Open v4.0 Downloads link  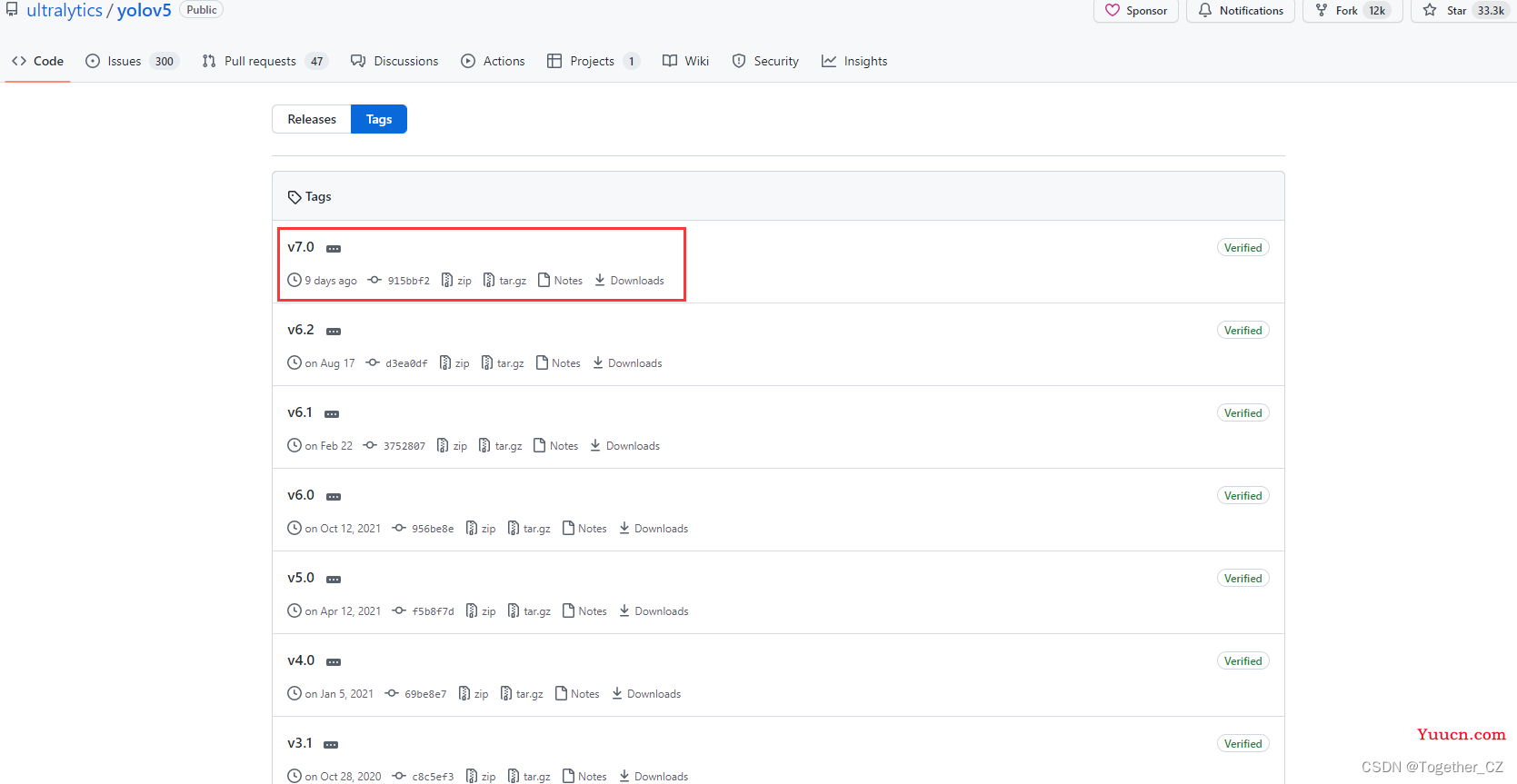tap(646, 694)
